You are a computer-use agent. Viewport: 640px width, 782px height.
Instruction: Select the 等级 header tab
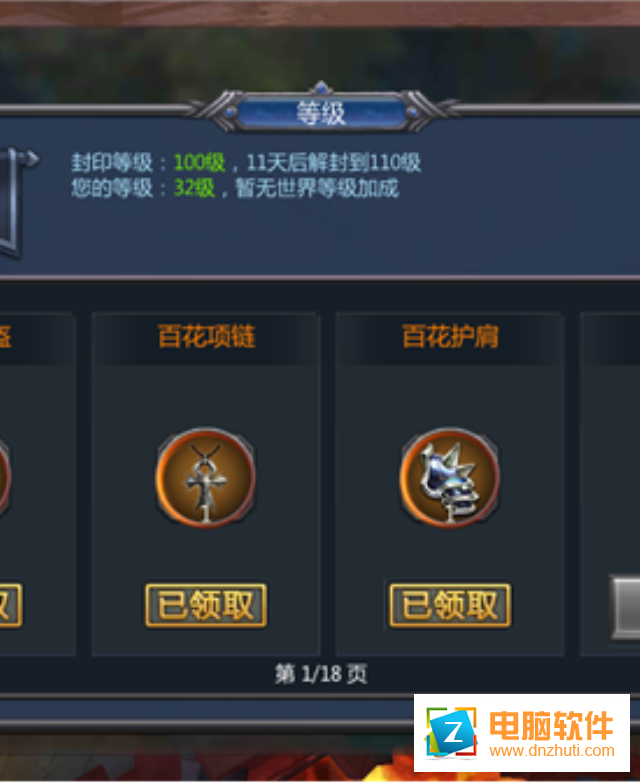tap(321, 113)
